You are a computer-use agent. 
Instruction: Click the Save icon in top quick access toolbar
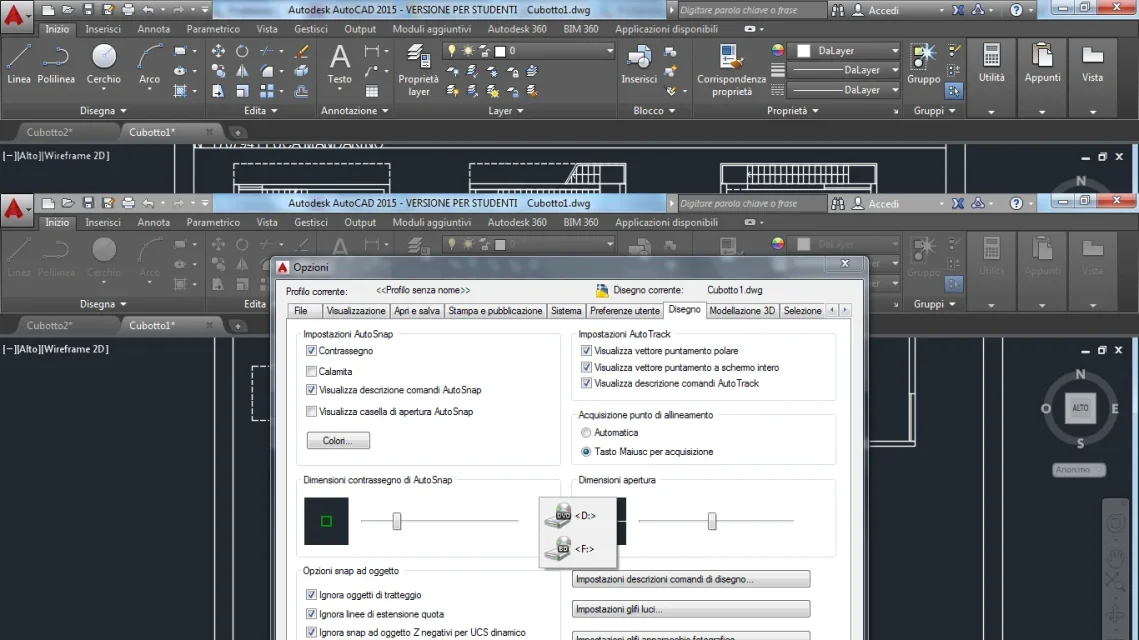tap(88, 9)
